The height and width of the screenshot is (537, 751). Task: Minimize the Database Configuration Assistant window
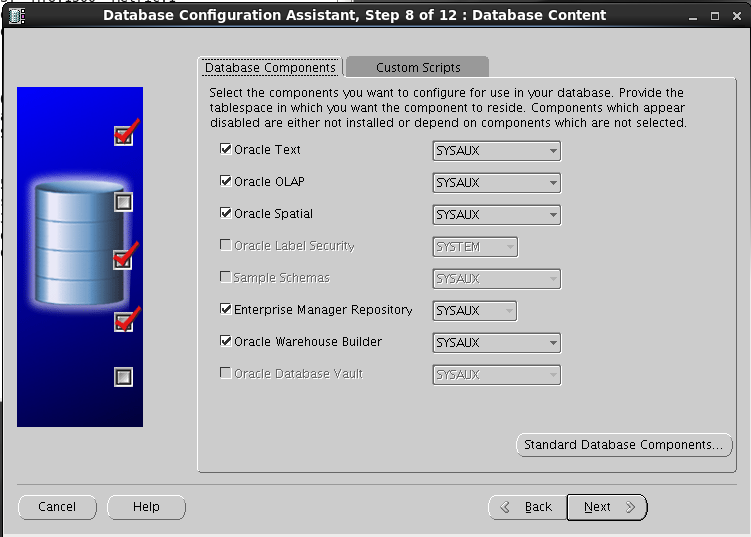tap(693, 16)
